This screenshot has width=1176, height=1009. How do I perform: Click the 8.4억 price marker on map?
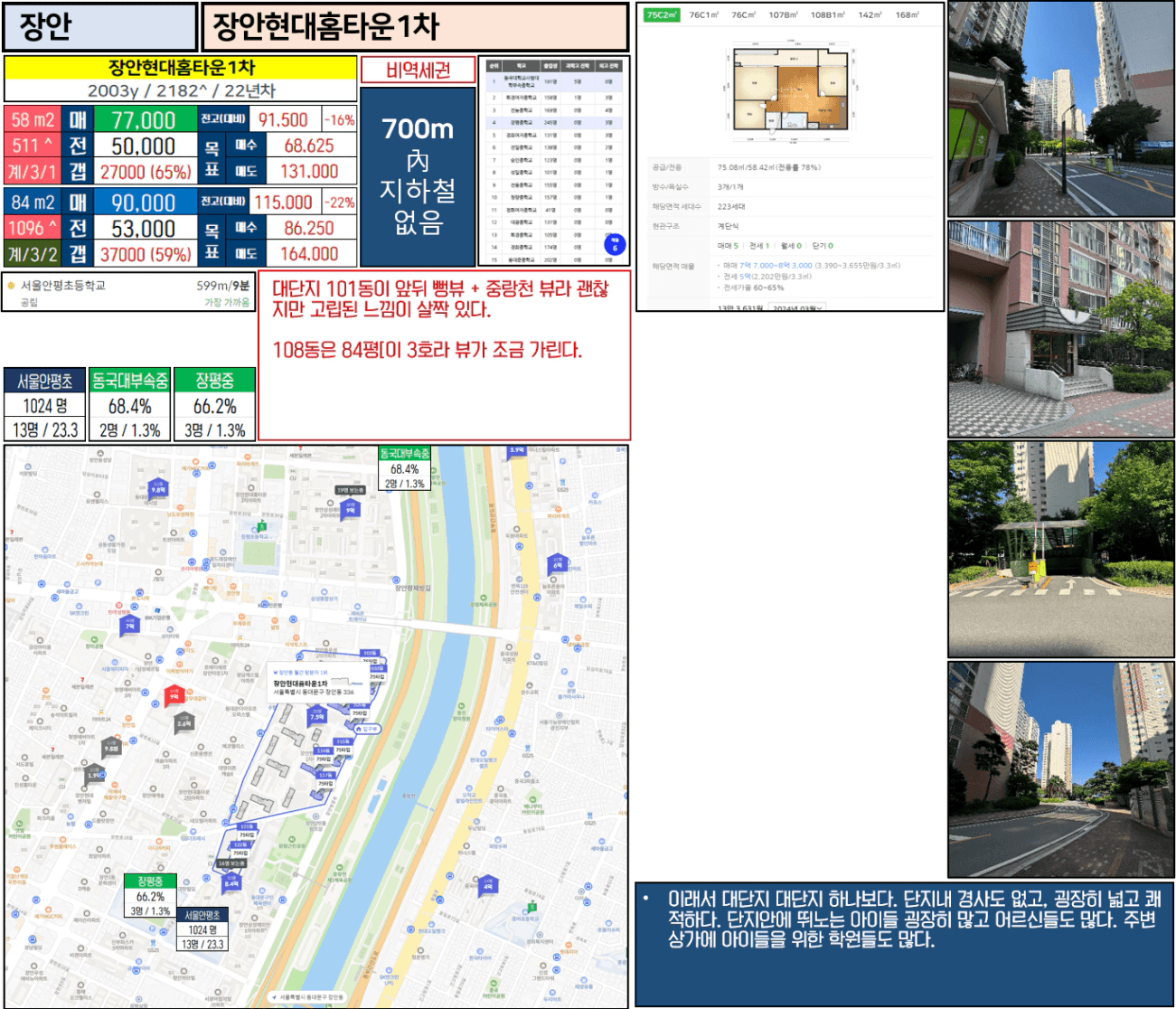pos(231,882)
